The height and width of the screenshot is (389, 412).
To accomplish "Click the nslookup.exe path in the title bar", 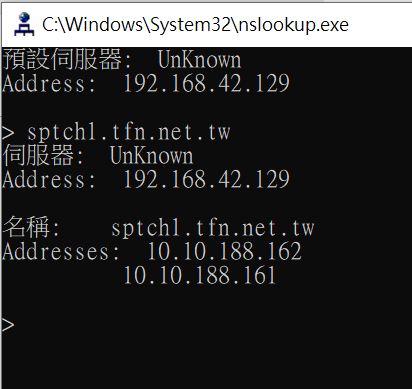I will [x=195, y=25].
